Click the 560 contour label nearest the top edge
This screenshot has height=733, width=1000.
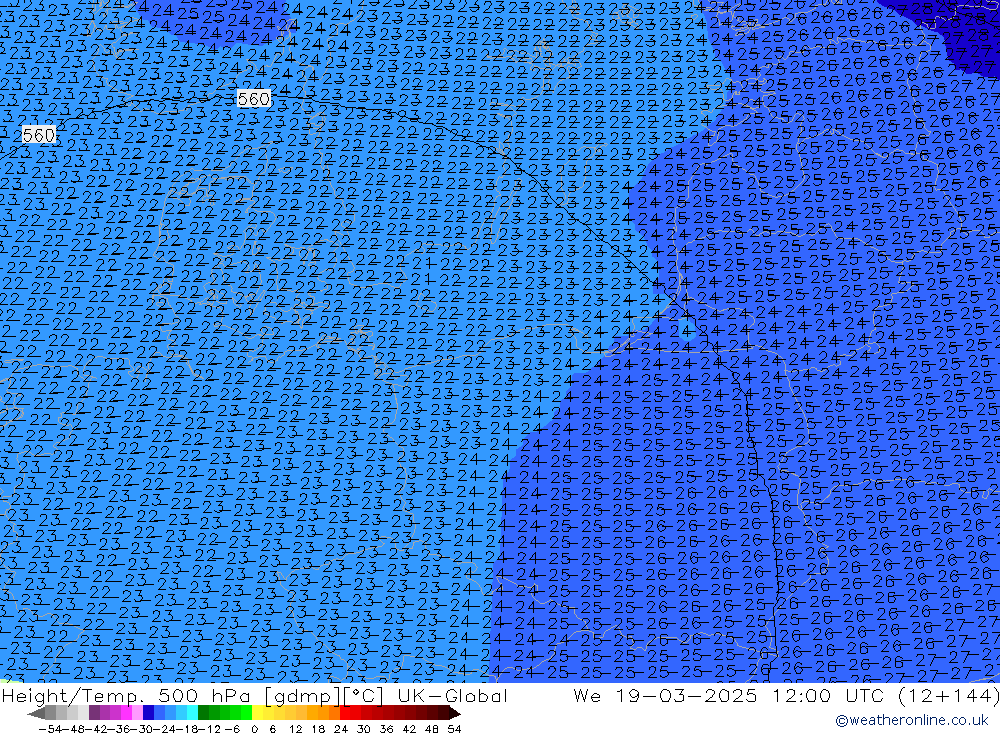253,99
